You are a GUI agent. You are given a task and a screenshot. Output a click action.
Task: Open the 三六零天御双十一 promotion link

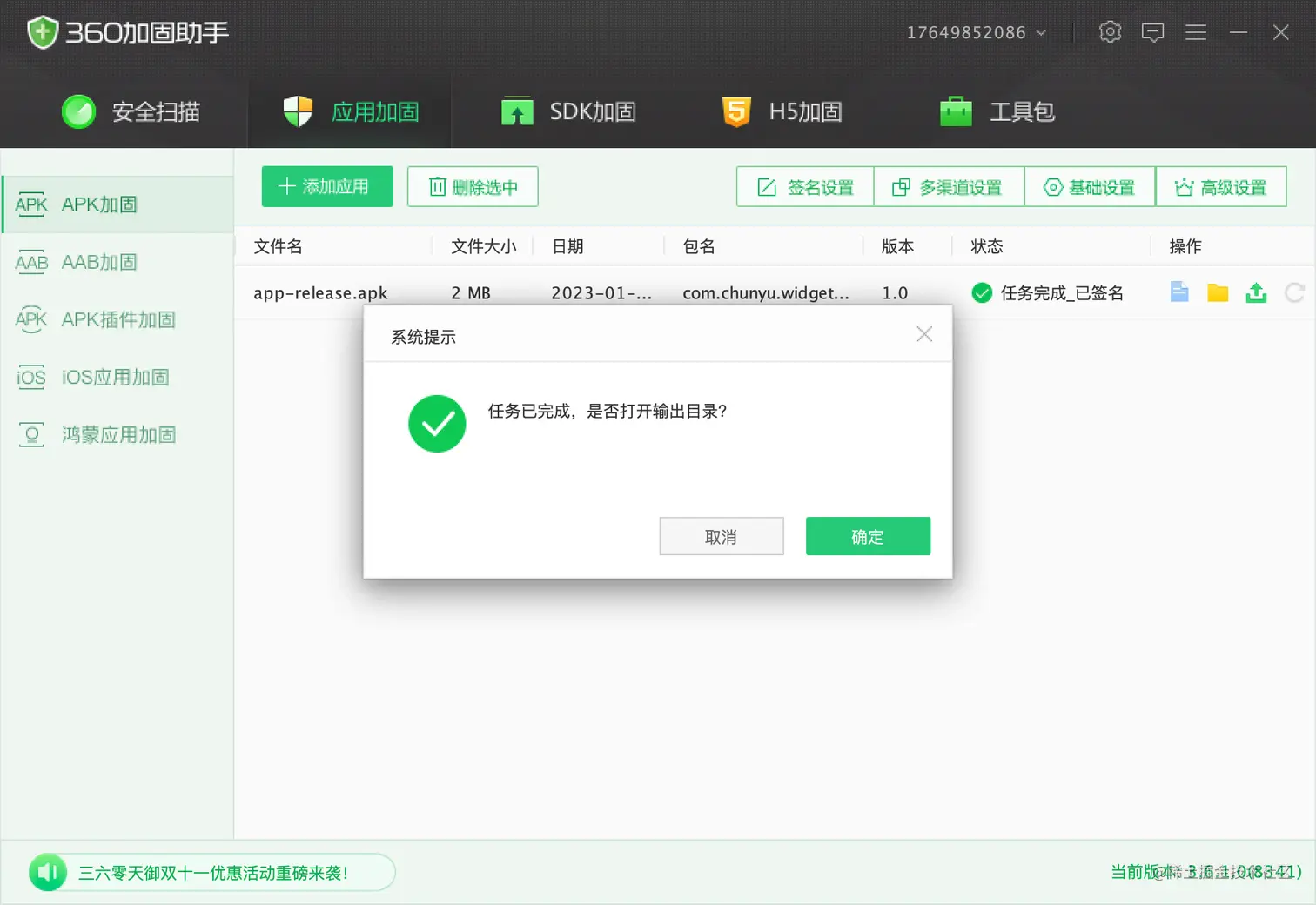[214, 873]
